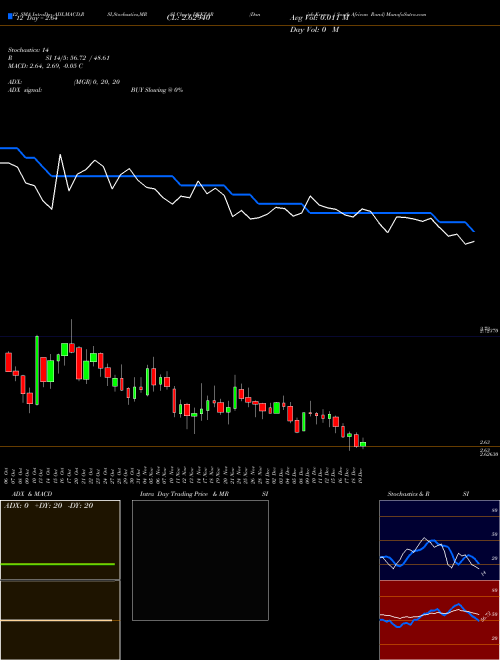Click the "SI 14/3: 36.72 / 48.61" value

77,58
